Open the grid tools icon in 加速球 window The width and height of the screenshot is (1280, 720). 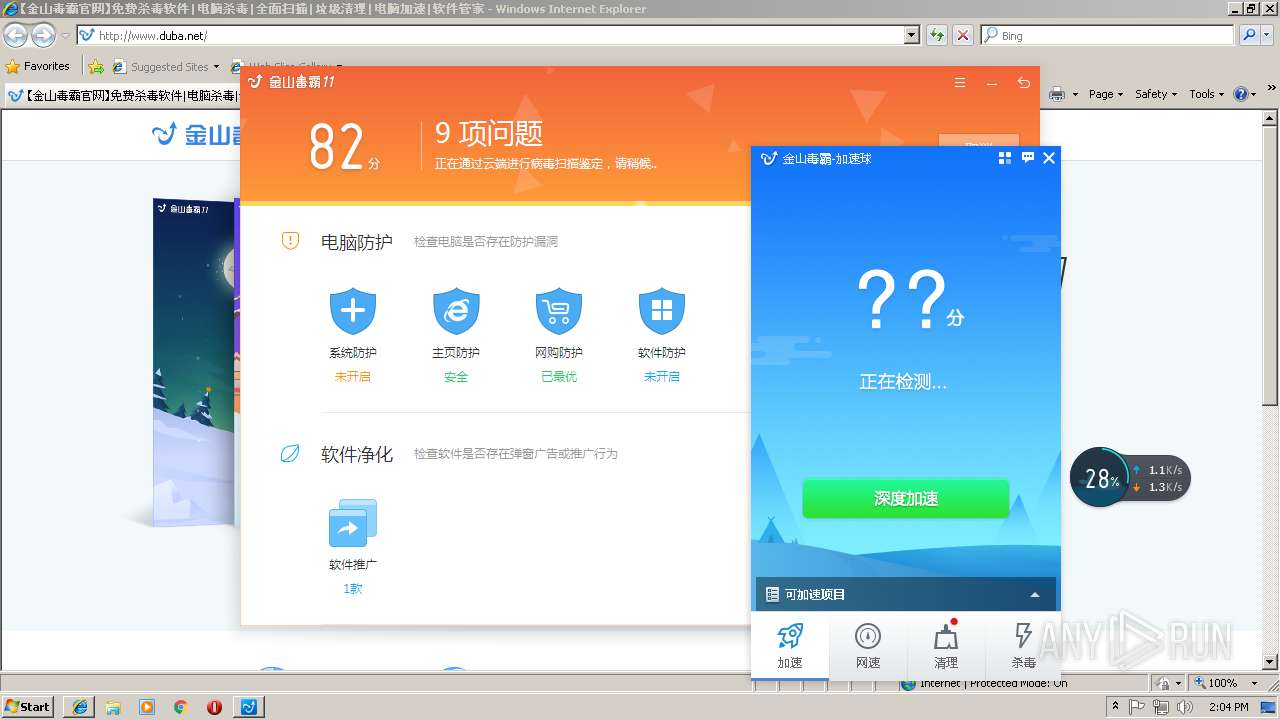coord(1005,158)
